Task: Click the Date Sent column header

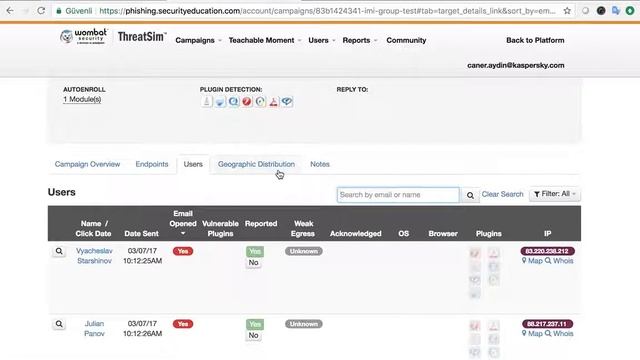Action: (x=141, y=233)
